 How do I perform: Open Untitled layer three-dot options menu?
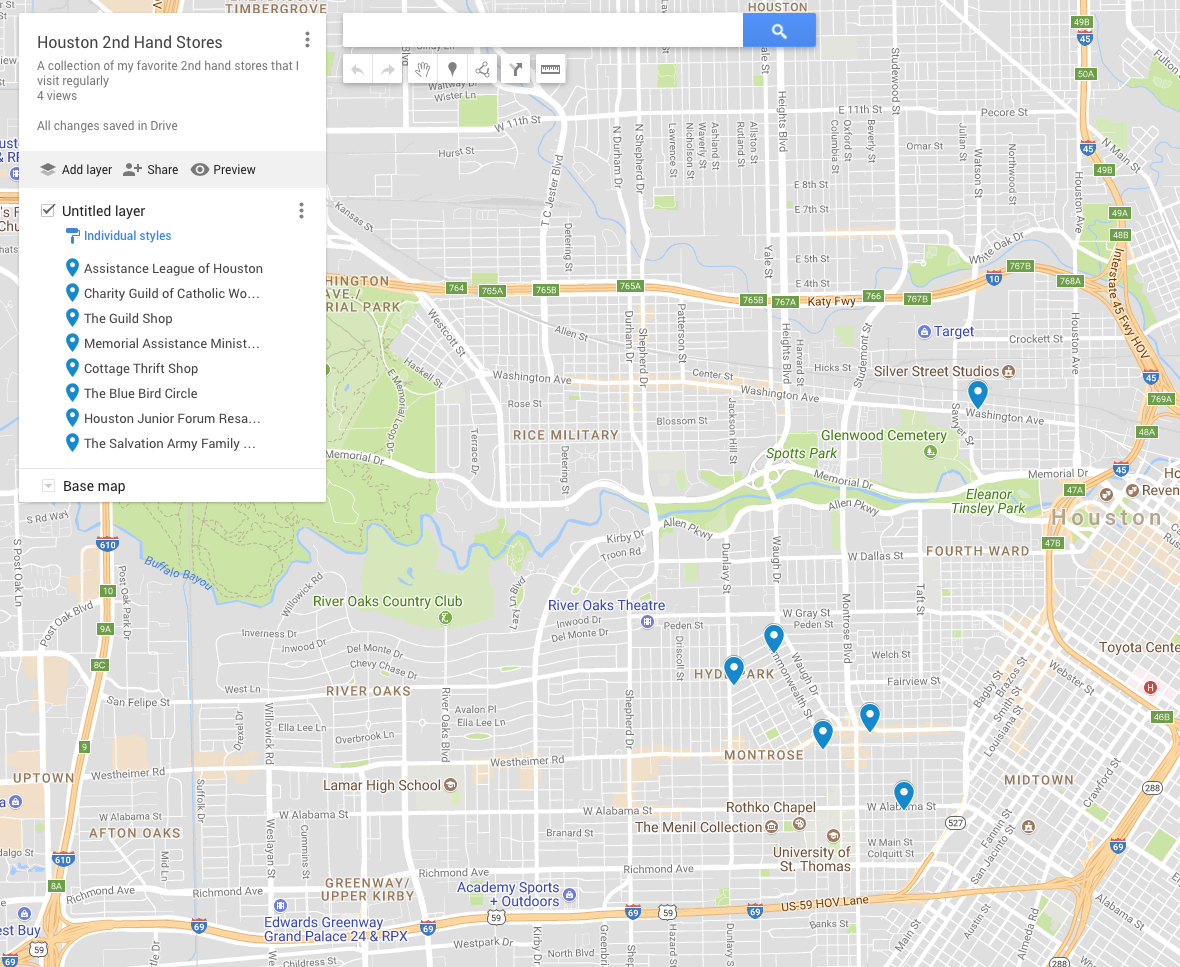(x=302, y=211)
